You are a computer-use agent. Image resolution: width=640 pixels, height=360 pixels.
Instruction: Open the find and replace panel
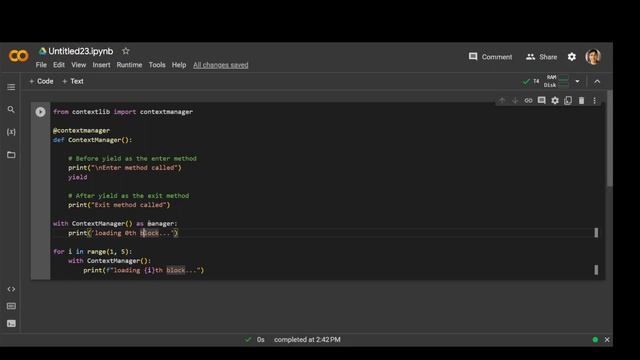click(x=11, y=109)
